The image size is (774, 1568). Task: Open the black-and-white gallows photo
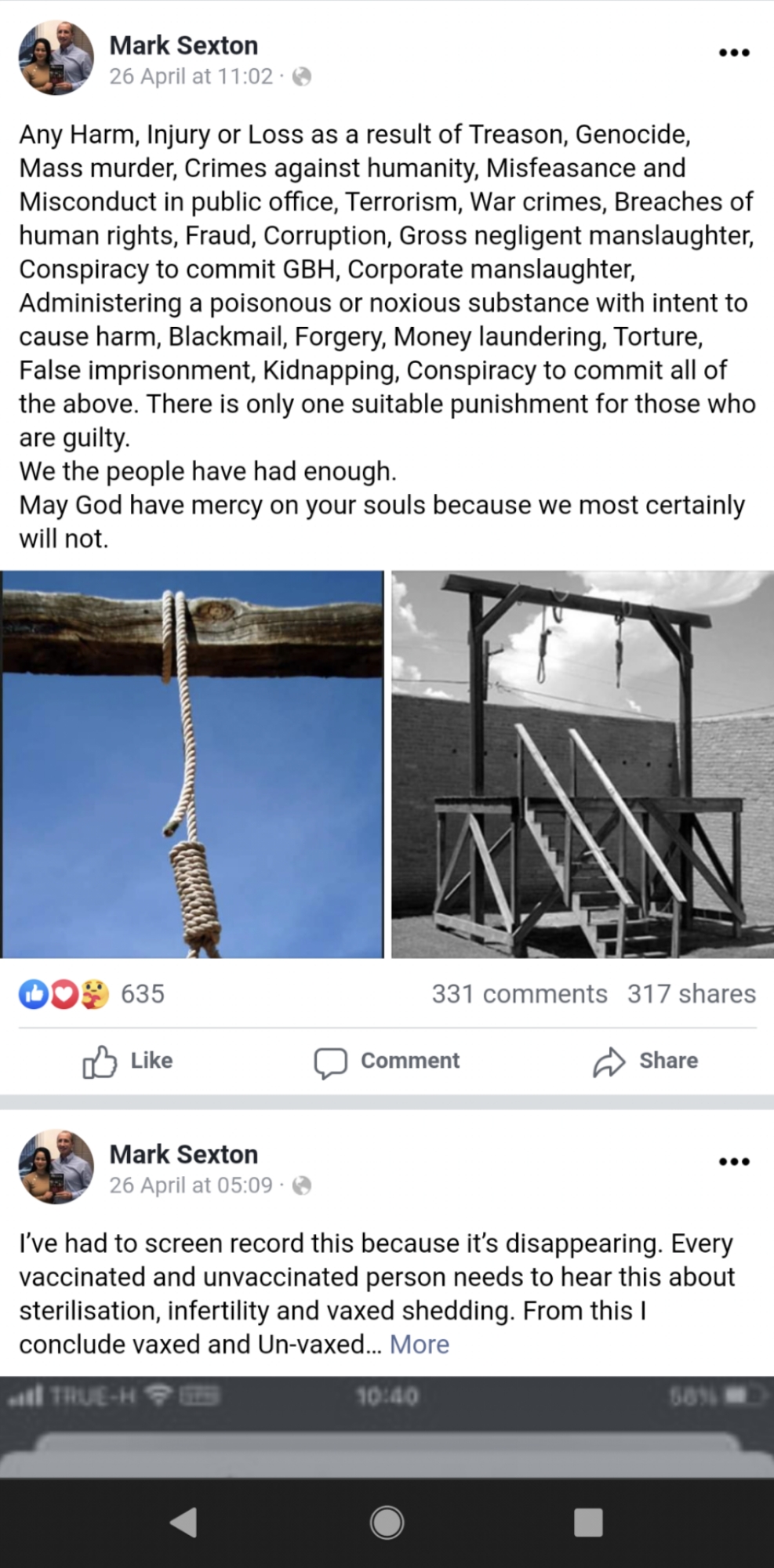[583, 764]
